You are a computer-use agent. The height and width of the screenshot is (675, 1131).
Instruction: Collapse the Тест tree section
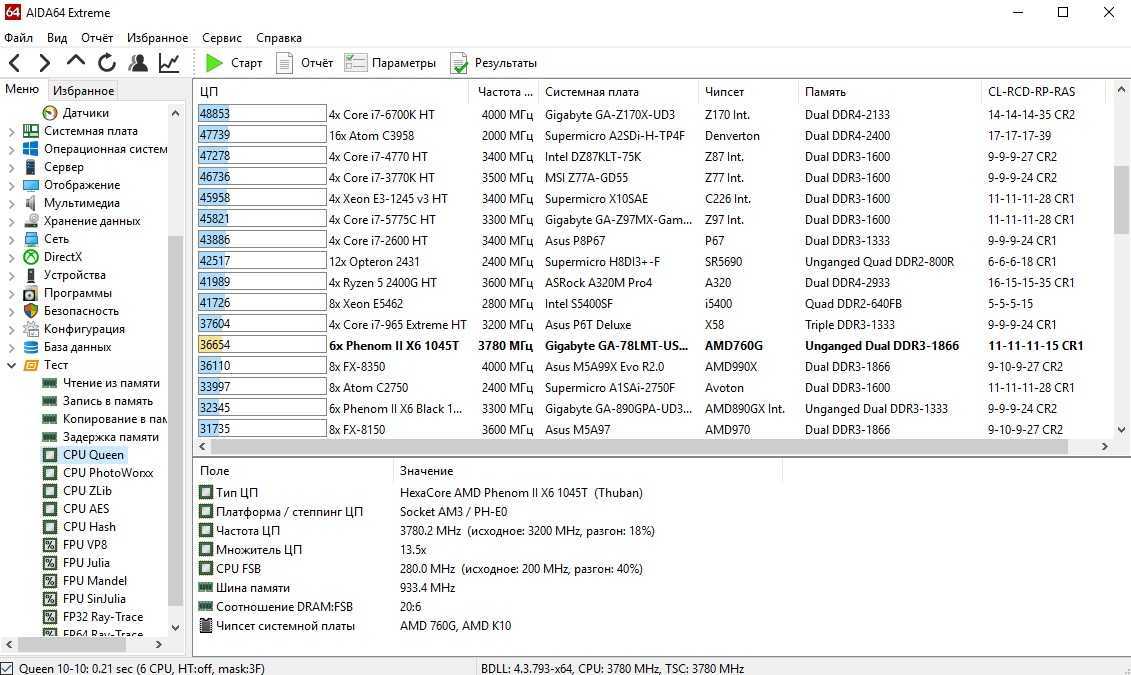tap(12, 365)
